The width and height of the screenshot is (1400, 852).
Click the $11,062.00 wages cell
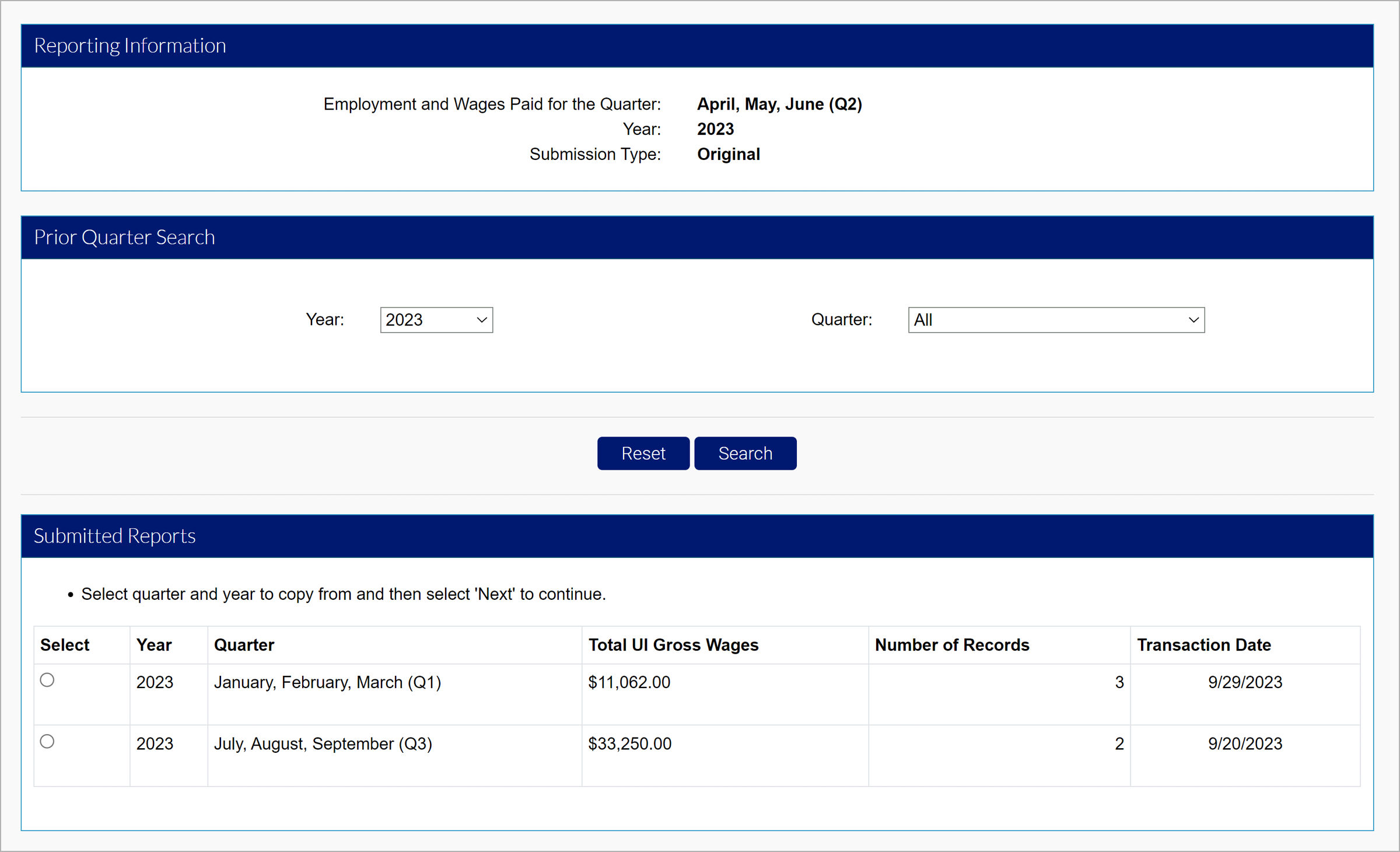[629, 682]
